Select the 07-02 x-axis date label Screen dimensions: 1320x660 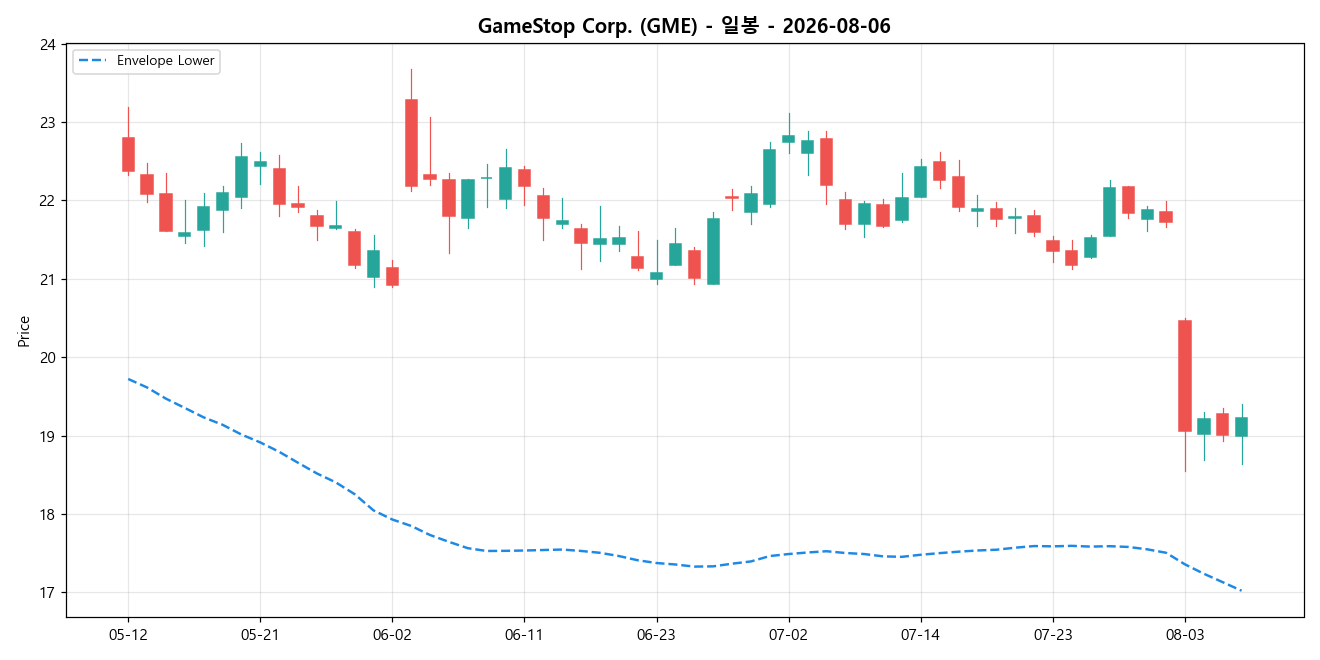[x=788, y=635]
